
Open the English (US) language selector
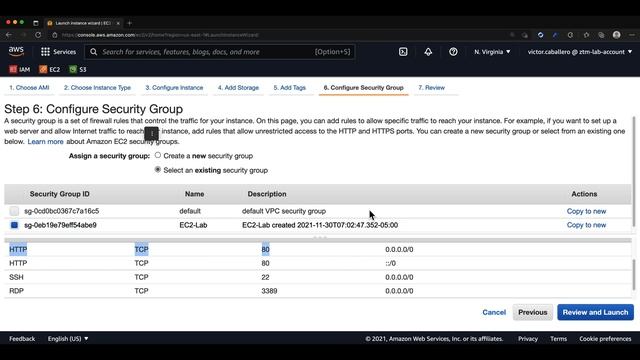coord(68,339)
